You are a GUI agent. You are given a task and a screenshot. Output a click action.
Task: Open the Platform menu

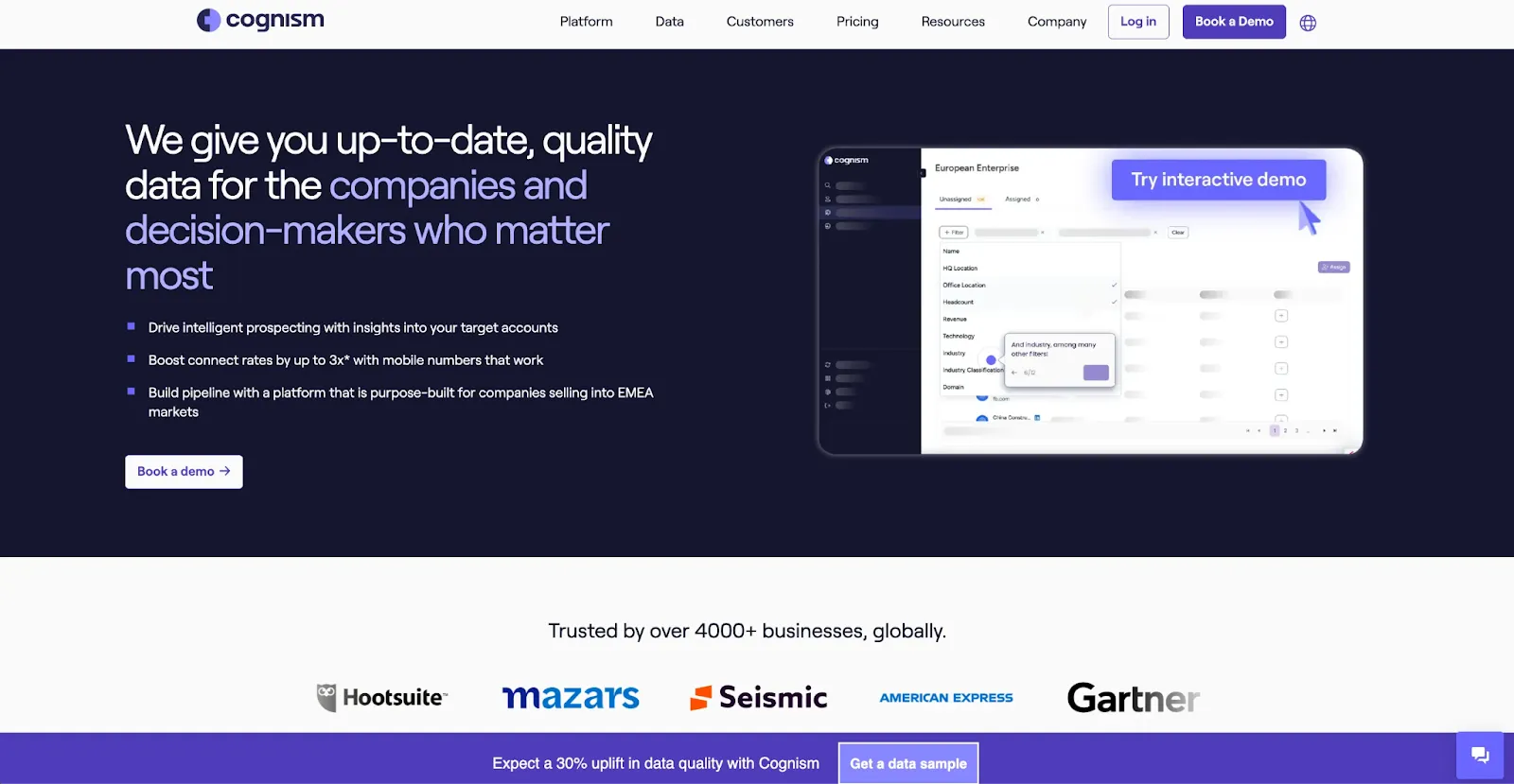(x=586, y=22)
